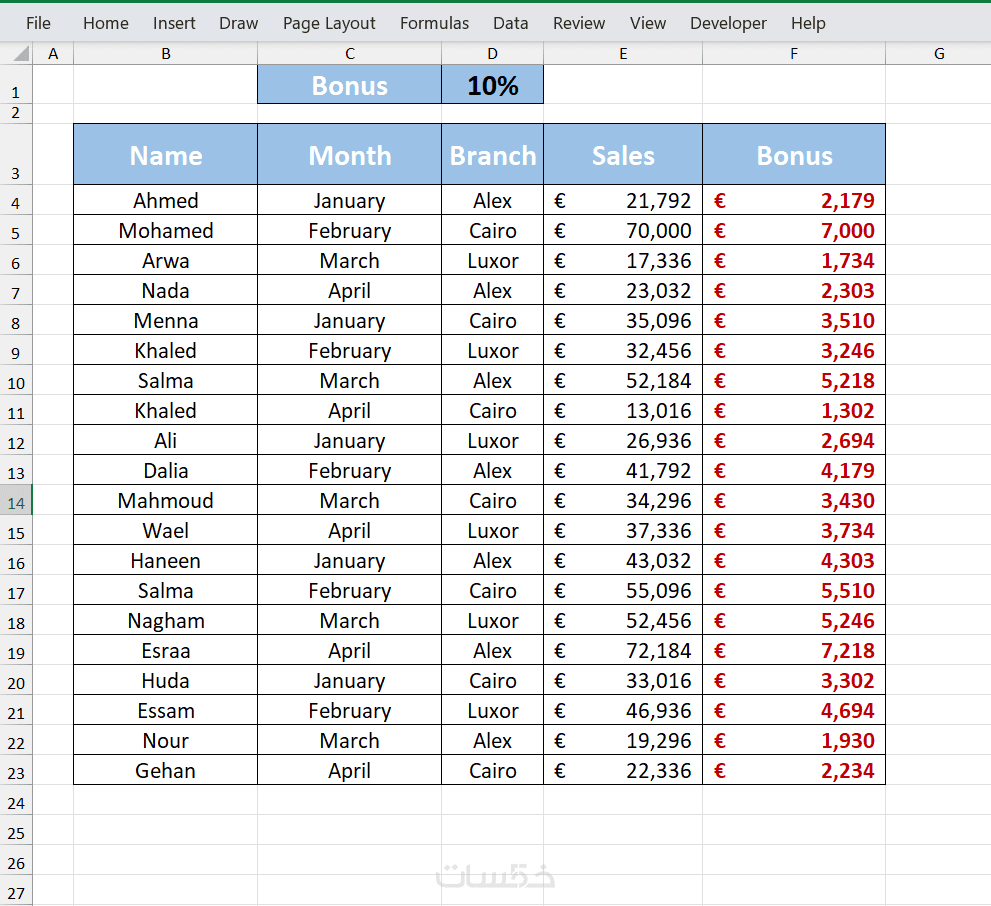991x906 pixels.
Task: Go to the Page Layout tab
Action: [329, 23]
